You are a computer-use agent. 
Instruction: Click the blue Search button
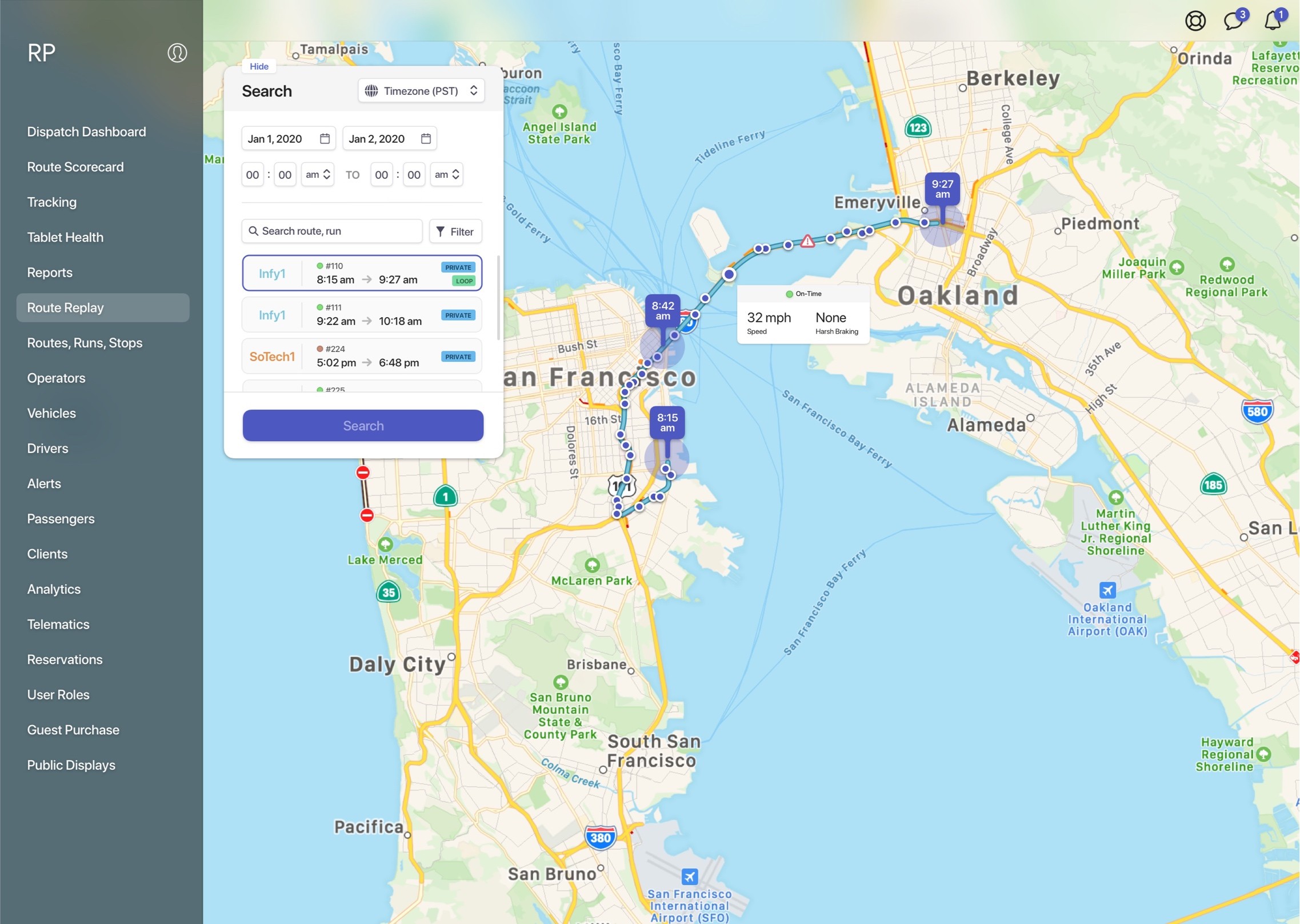tap(363, 426)
